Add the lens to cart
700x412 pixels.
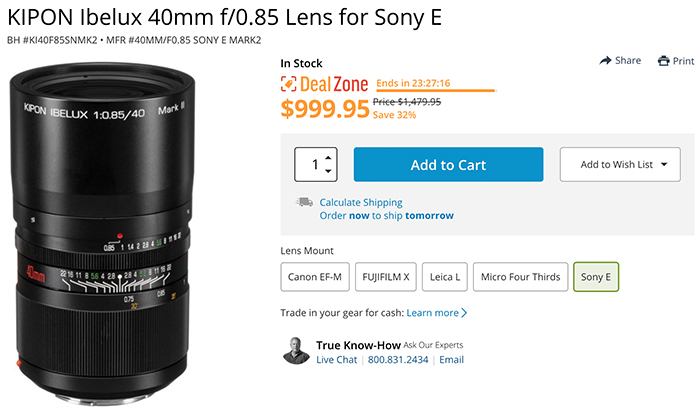(448, 165)
